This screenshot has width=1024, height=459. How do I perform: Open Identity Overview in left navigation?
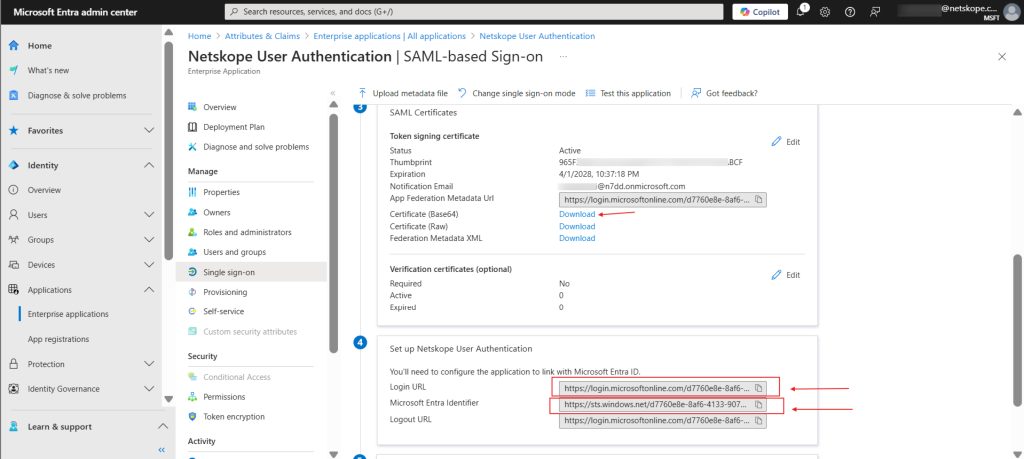(44, 190)
